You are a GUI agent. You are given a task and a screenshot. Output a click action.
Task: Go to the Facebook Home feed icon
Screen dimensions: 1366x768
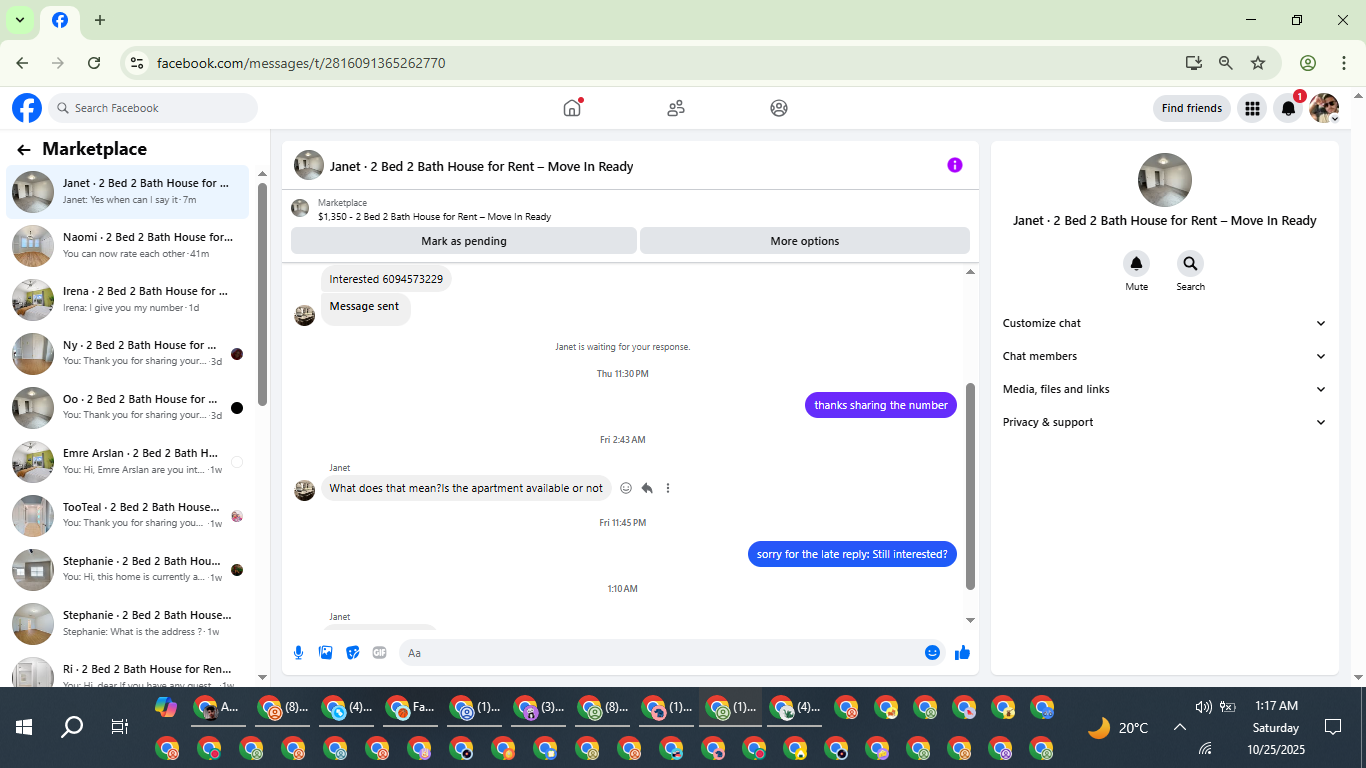pyautogui.click(x=572, y=108)
